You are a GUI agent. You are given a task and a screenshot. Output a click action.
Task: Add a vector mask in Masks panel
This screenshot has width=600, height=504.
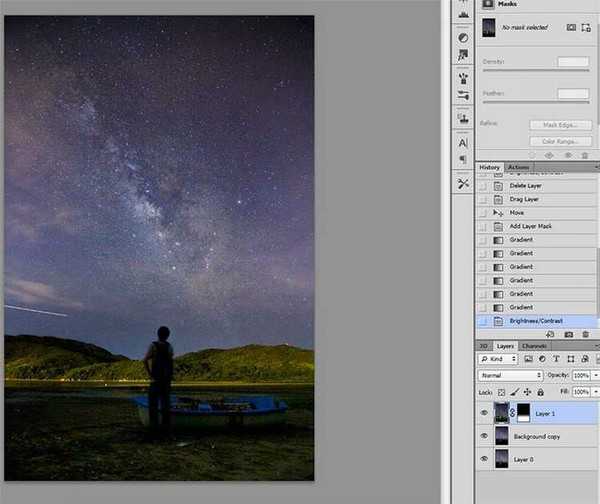pos(585,27)
